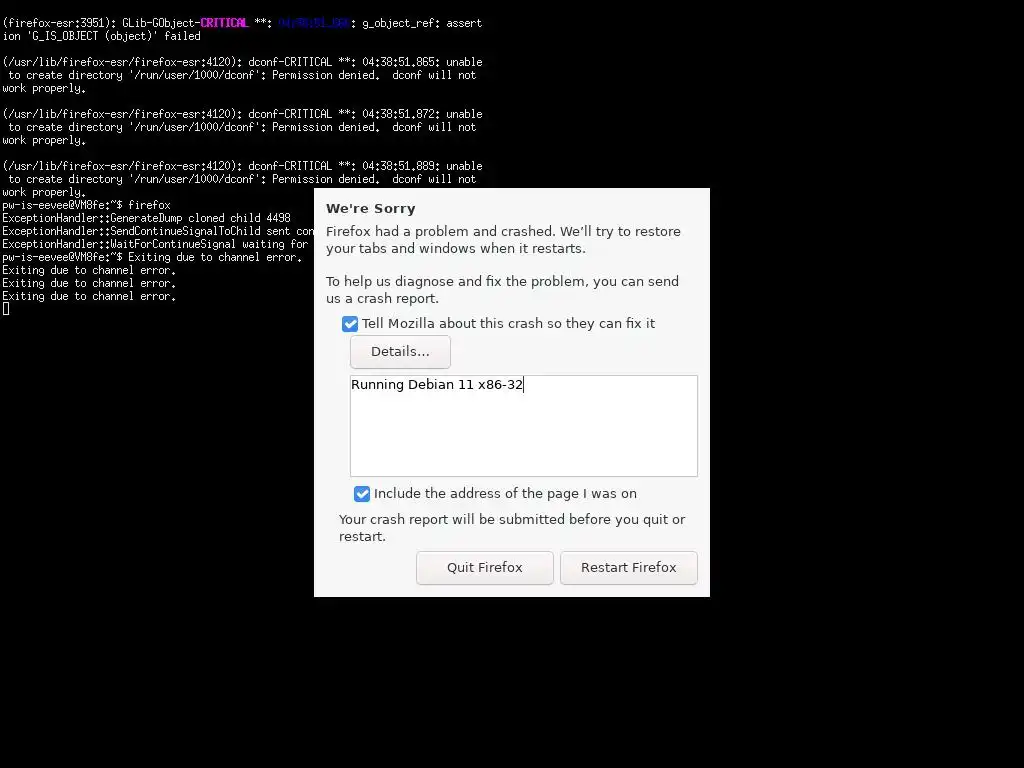1024x768 pixels.
Task: Click magenta CRITICAL word in terminal
Action: [x=224, y=23]
